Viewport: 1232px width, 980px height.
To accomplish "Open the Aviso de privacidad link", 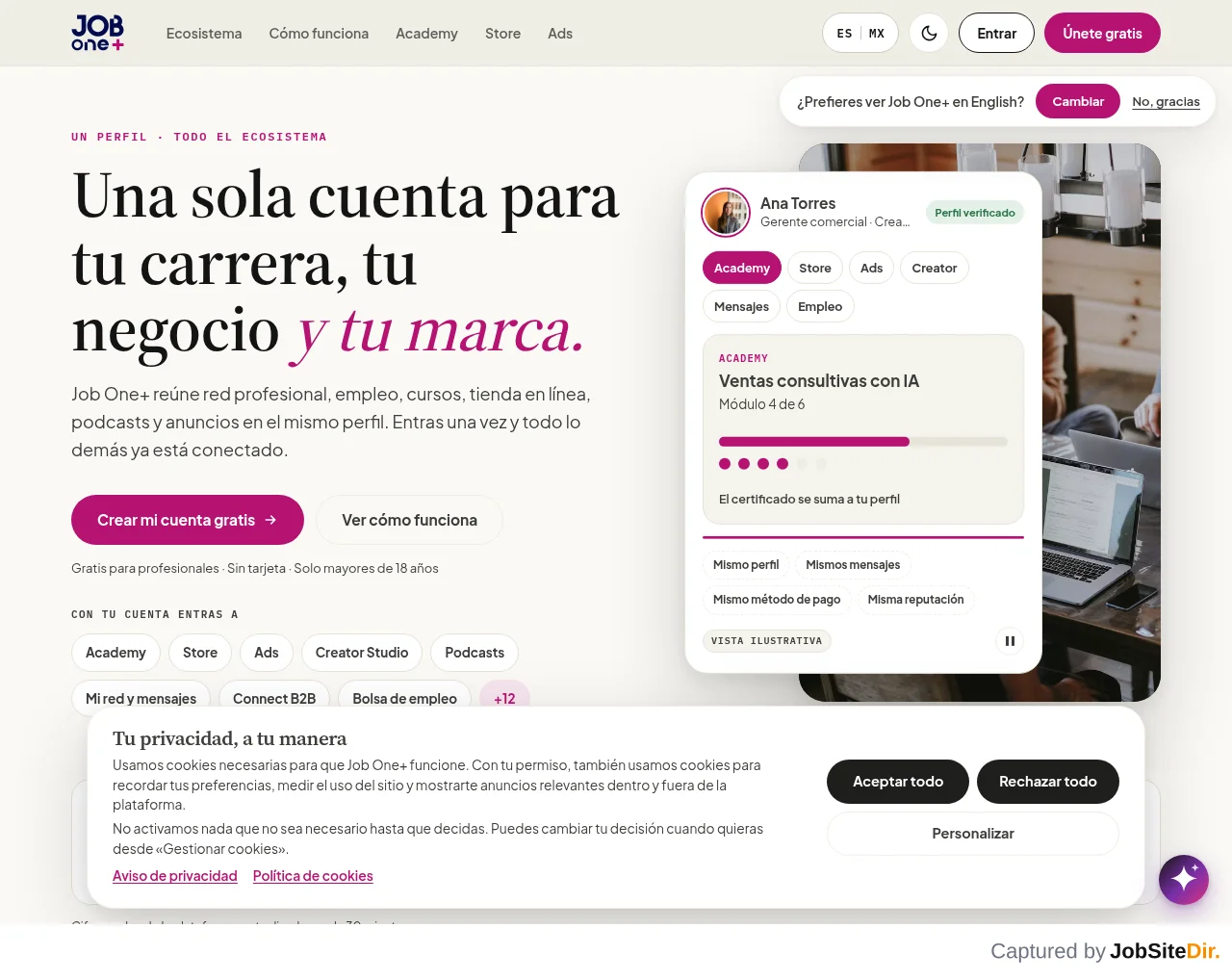I will [x=175, y=876].
